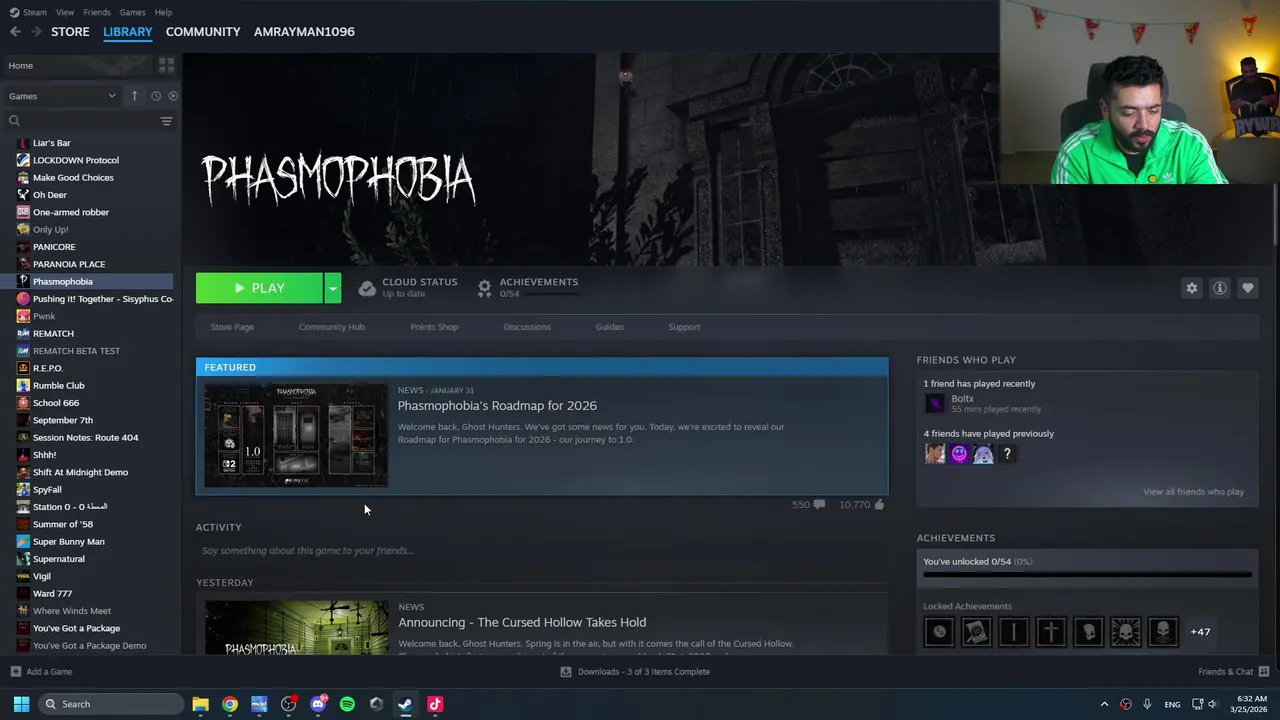1280x720 pixels.
Task: Open Windows Start menu
Action: coord(21,704)
